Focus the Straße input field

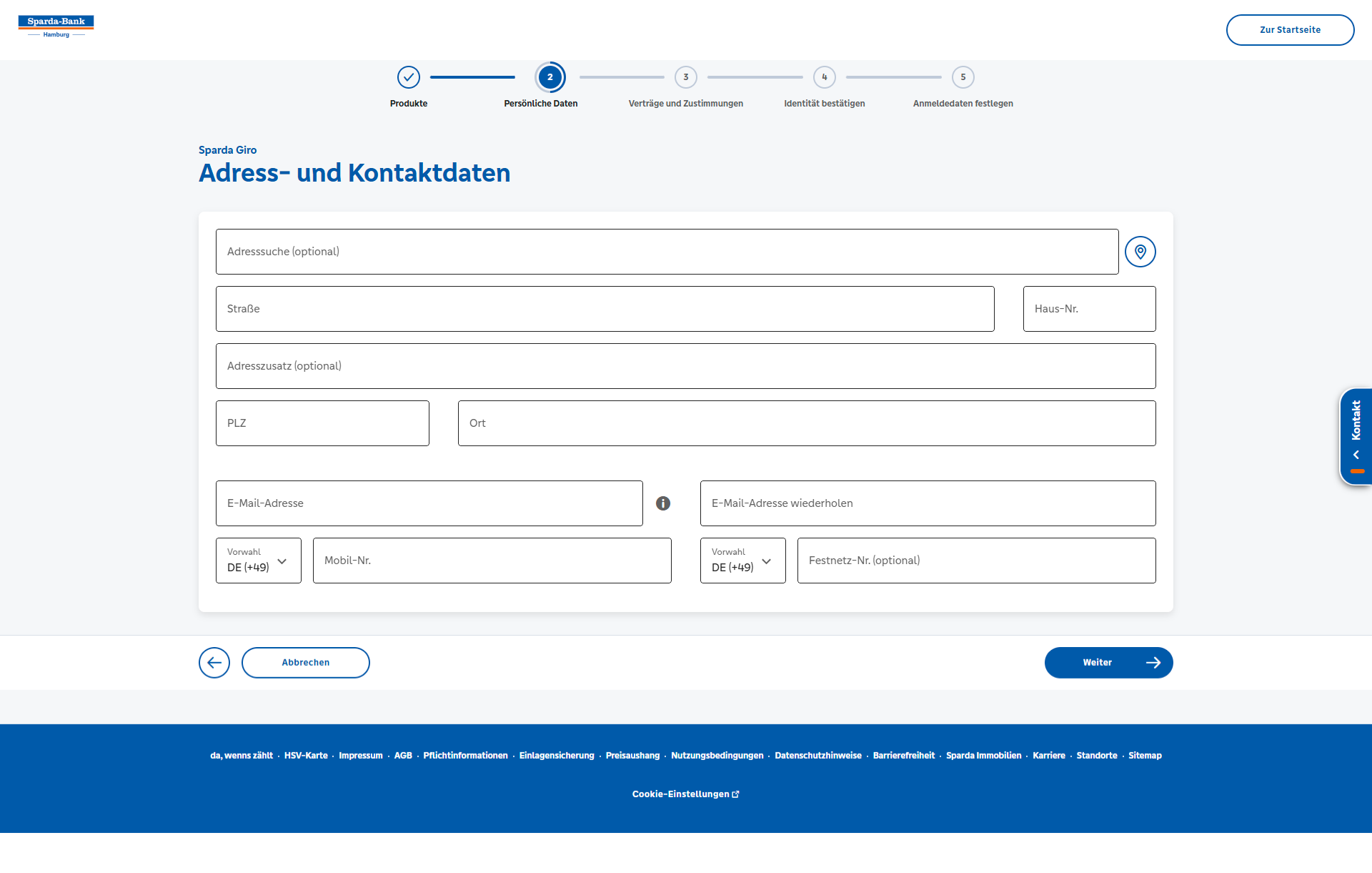pos(605,309)
